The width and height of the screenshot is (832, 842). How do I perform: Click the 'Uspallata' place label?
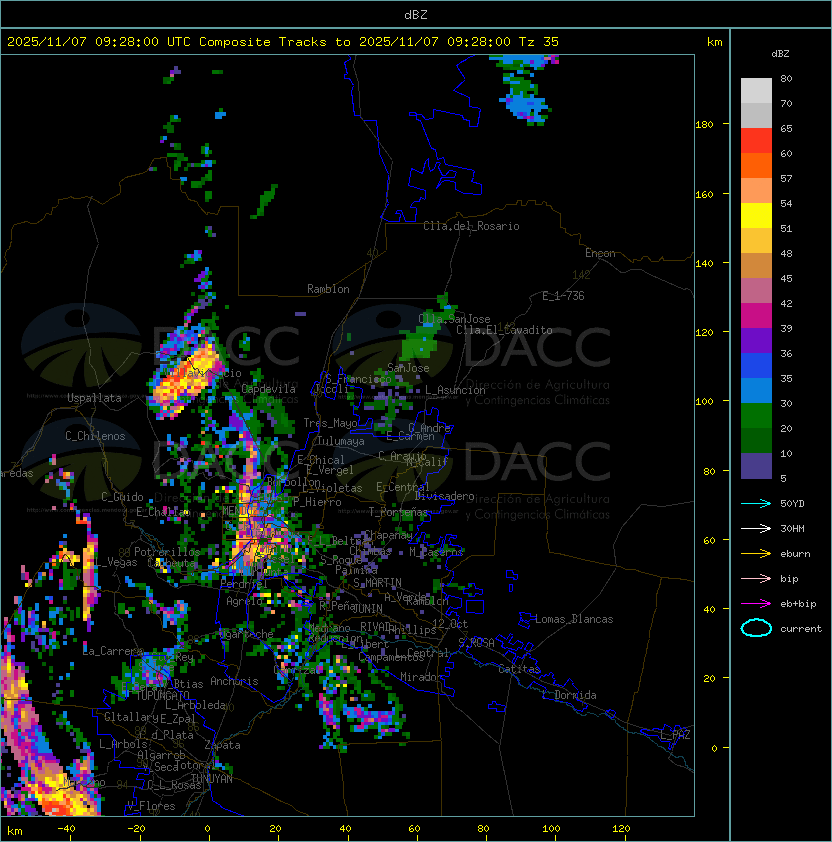click(x=94, y=398)
